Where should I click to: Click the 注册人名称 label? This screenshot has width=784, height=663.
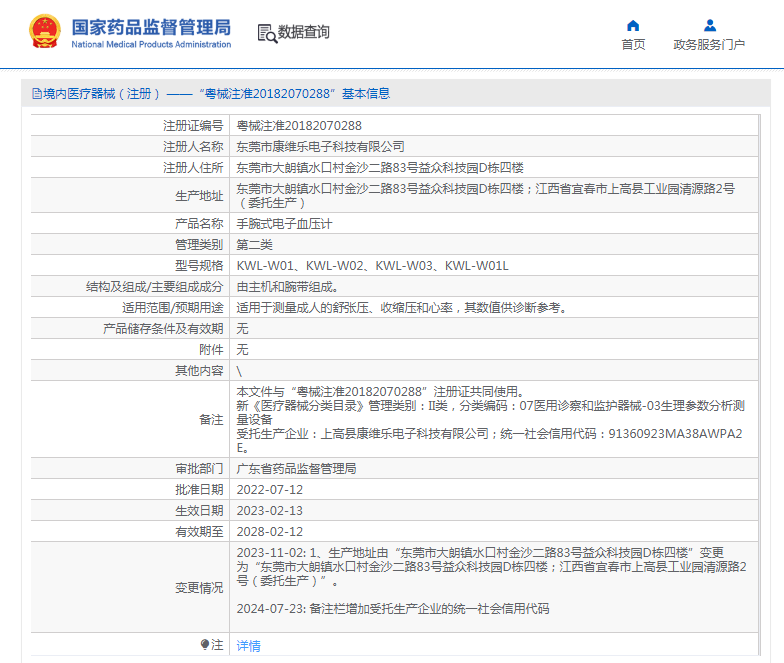coord(193,146)
